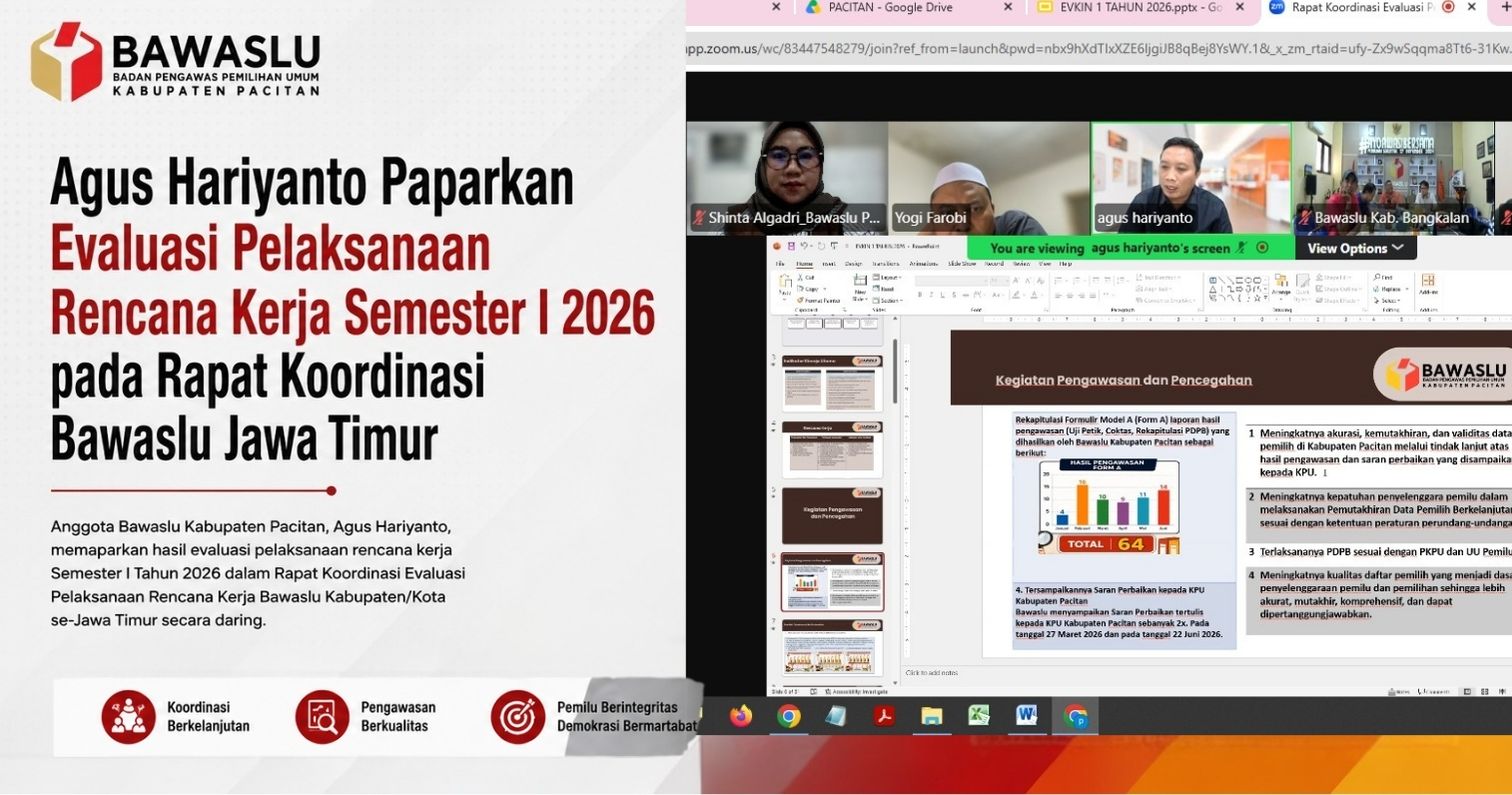This screenshot has height=795, width=1512.
Task: Launch Adobe Acrobat from the taskbar
Action: tap(884, 716)
